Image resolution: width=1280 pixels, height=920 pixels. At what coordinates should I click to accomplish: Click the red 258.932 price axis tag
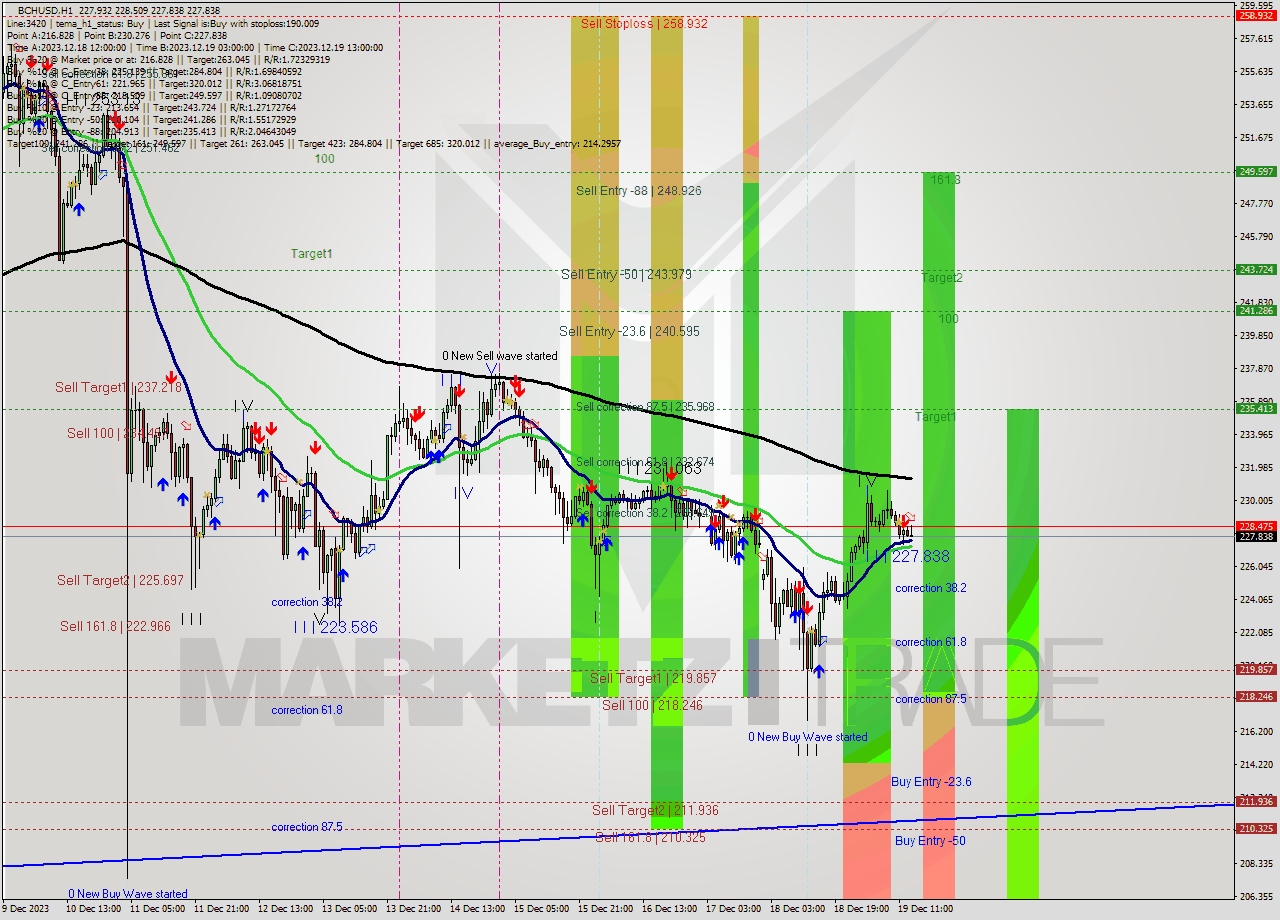[1256, 15]
